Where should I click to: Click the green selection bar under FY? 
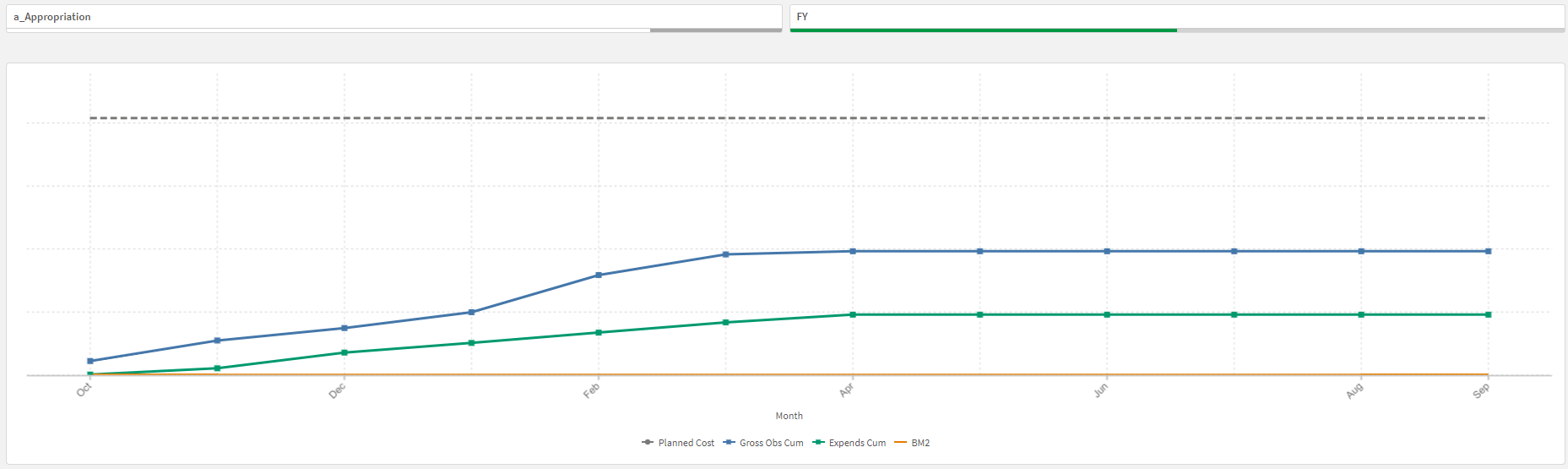click(x=983, y=30)
